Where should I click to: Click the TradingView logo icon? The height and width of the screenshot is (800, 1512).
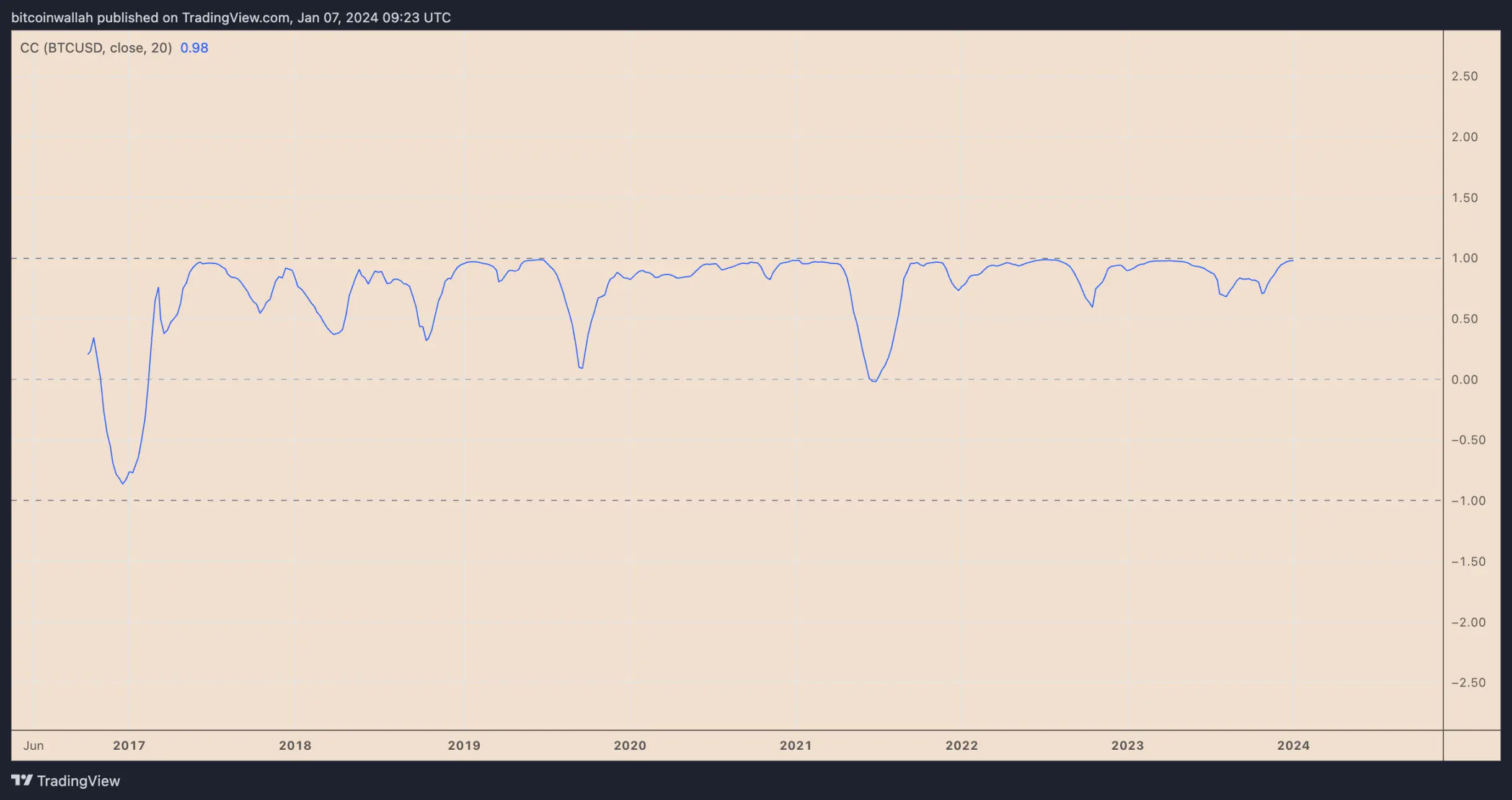coord(22,780)
